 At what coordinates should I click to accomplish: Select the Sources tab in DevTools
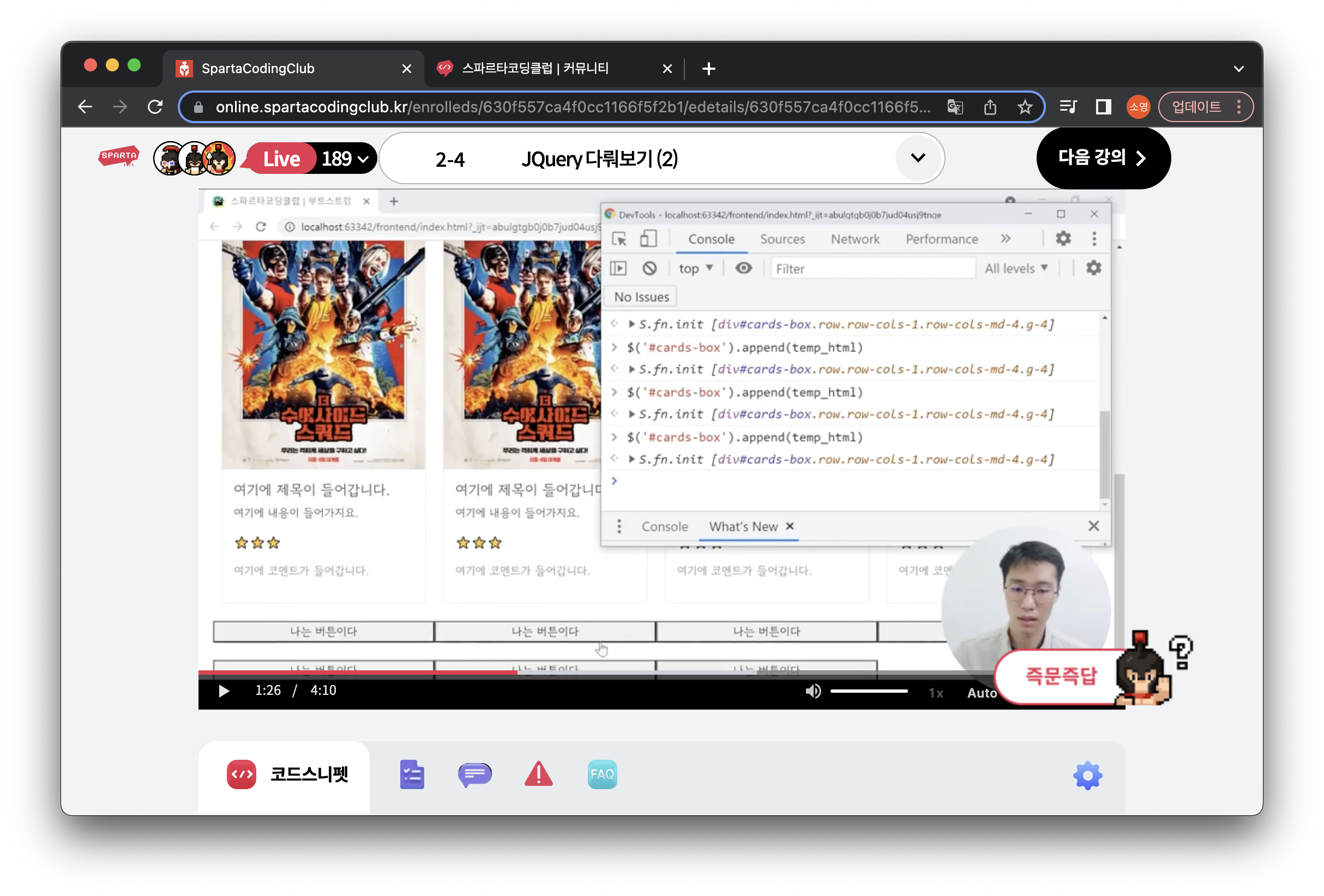tap(782, 239)
